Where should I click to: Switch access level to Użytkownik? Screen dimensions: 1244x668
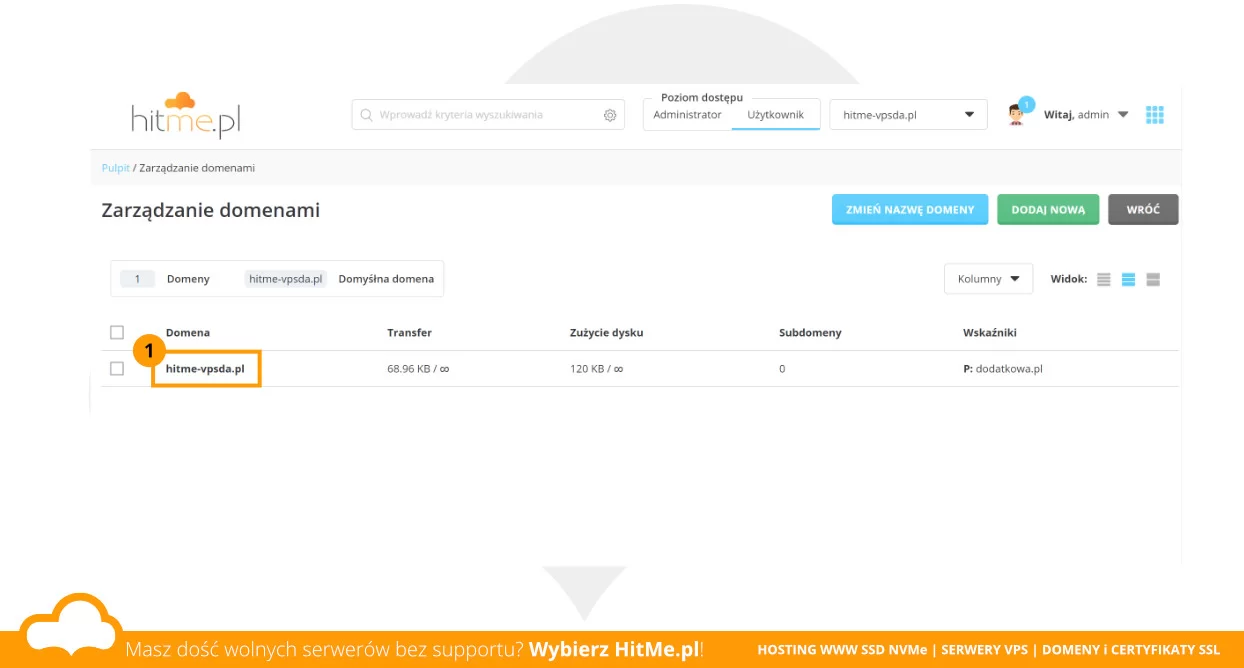pos(776,115)
